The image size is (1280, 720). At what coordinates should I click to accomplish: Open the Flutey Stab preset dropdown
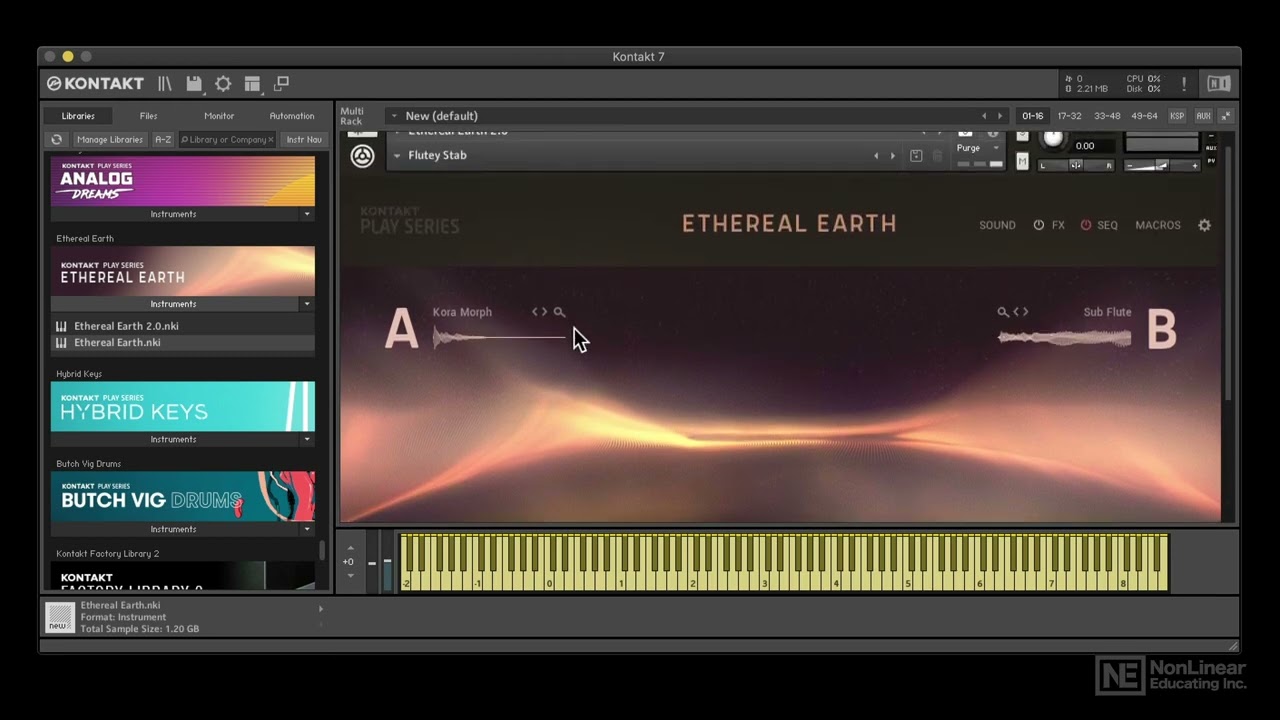tap(397, 156)
